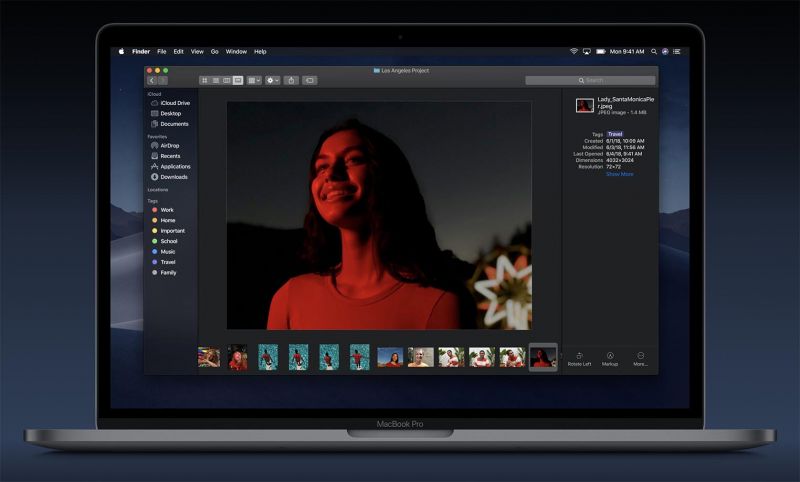The image size is (800, 482).
Task: Open the Go menu
Action: (215, 52)
